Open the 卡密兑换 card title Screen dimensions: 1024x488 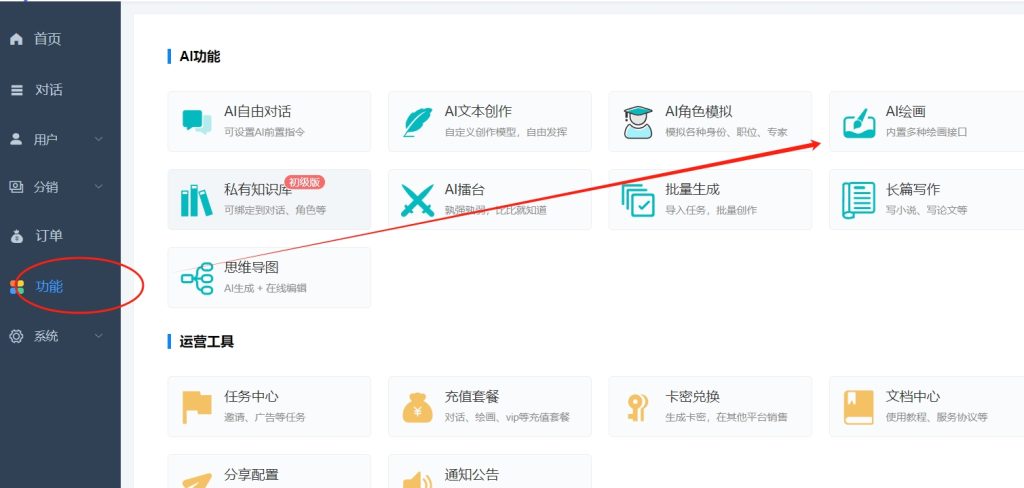coord(692,397)
